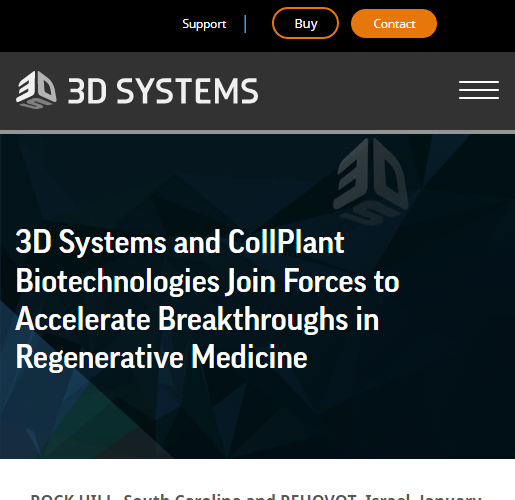Click the orange Contact button
The height and width of the screenshot is (500, 515).
click(x=394, y=24)
